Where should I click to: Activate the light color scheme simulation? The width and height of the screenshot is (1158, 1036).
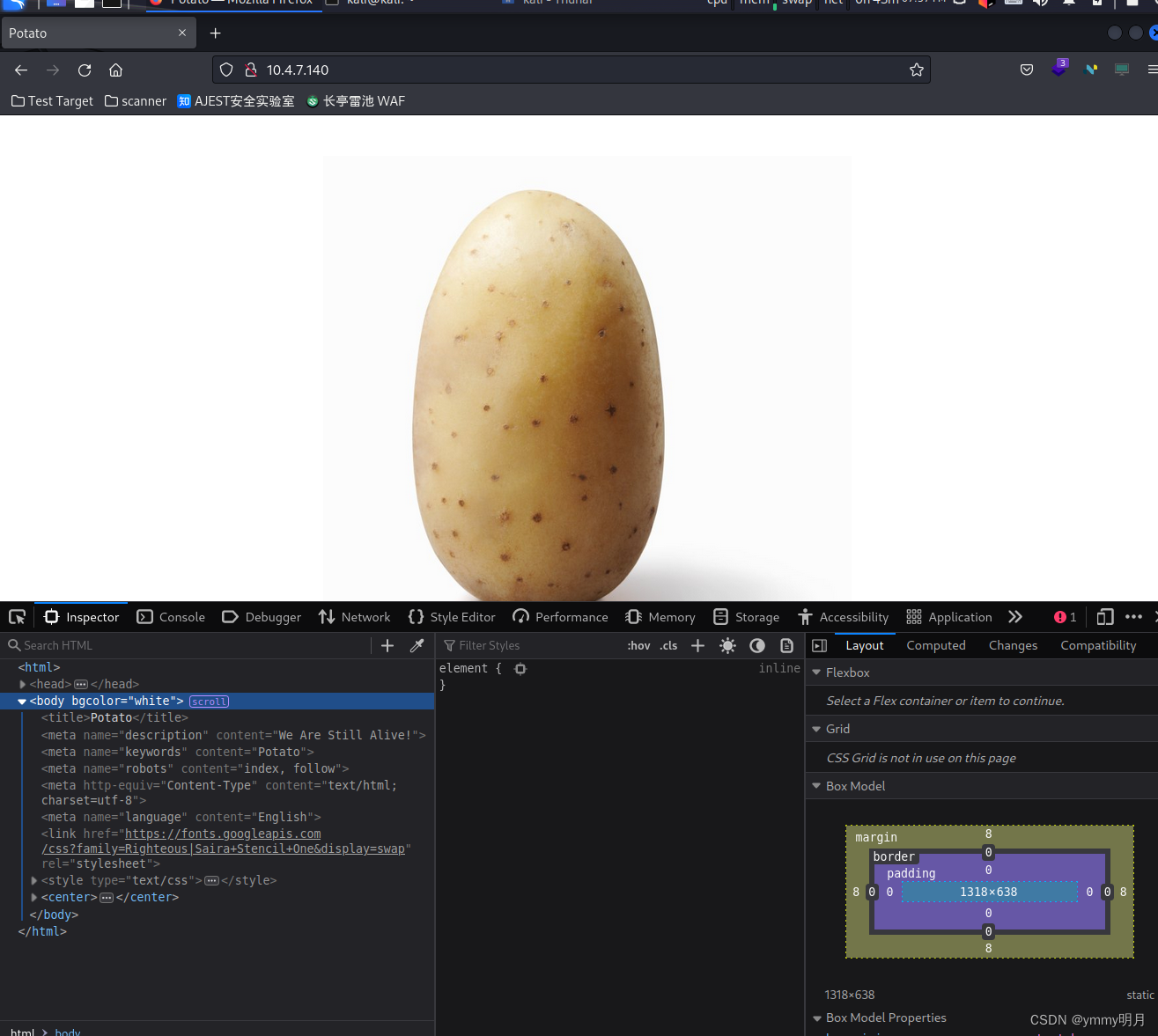pyautogui.click(x=727, y=645)
